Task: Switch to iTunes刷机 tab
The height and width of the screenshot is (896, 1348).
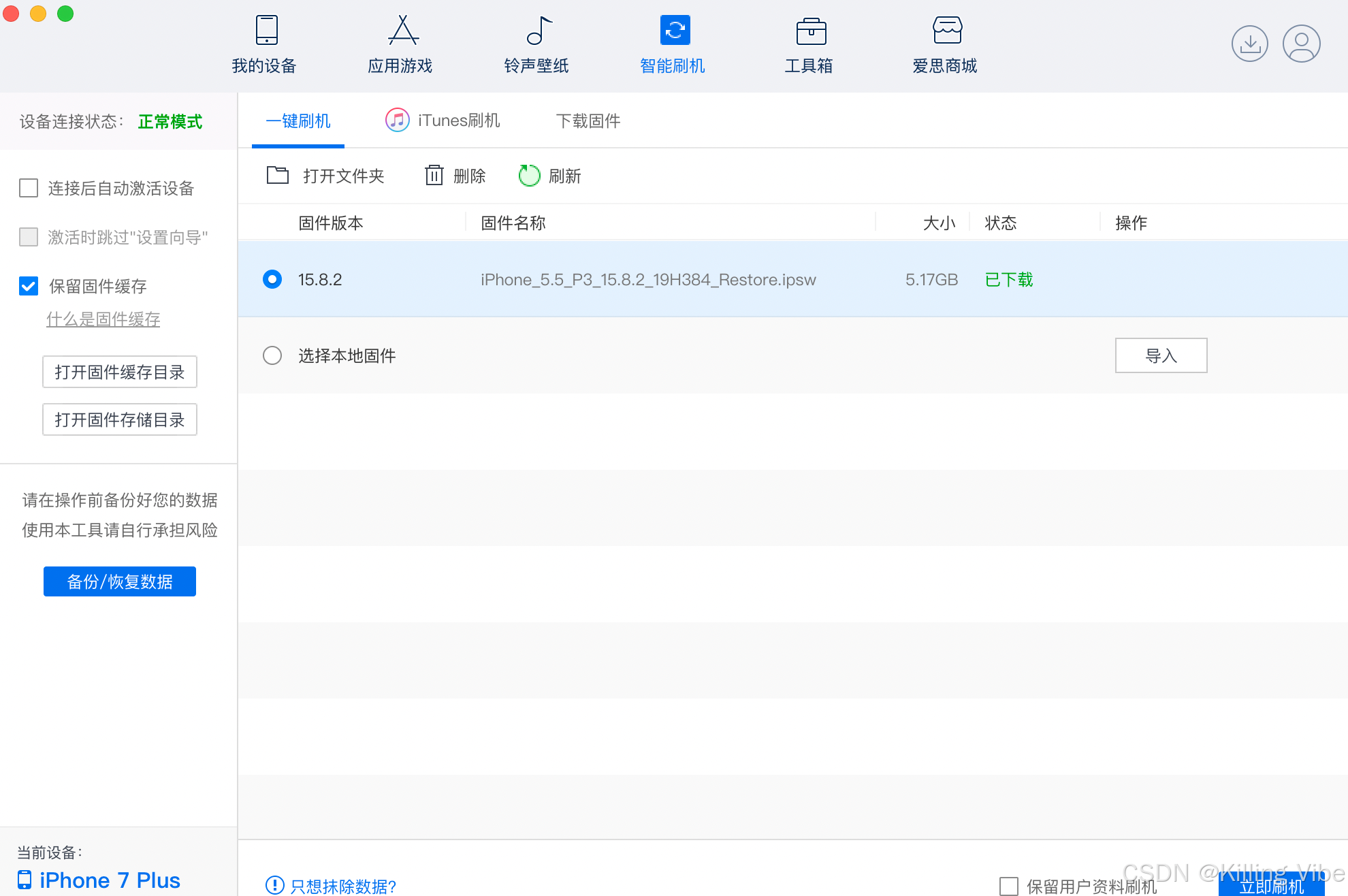Action: click(x=443, y=121)
